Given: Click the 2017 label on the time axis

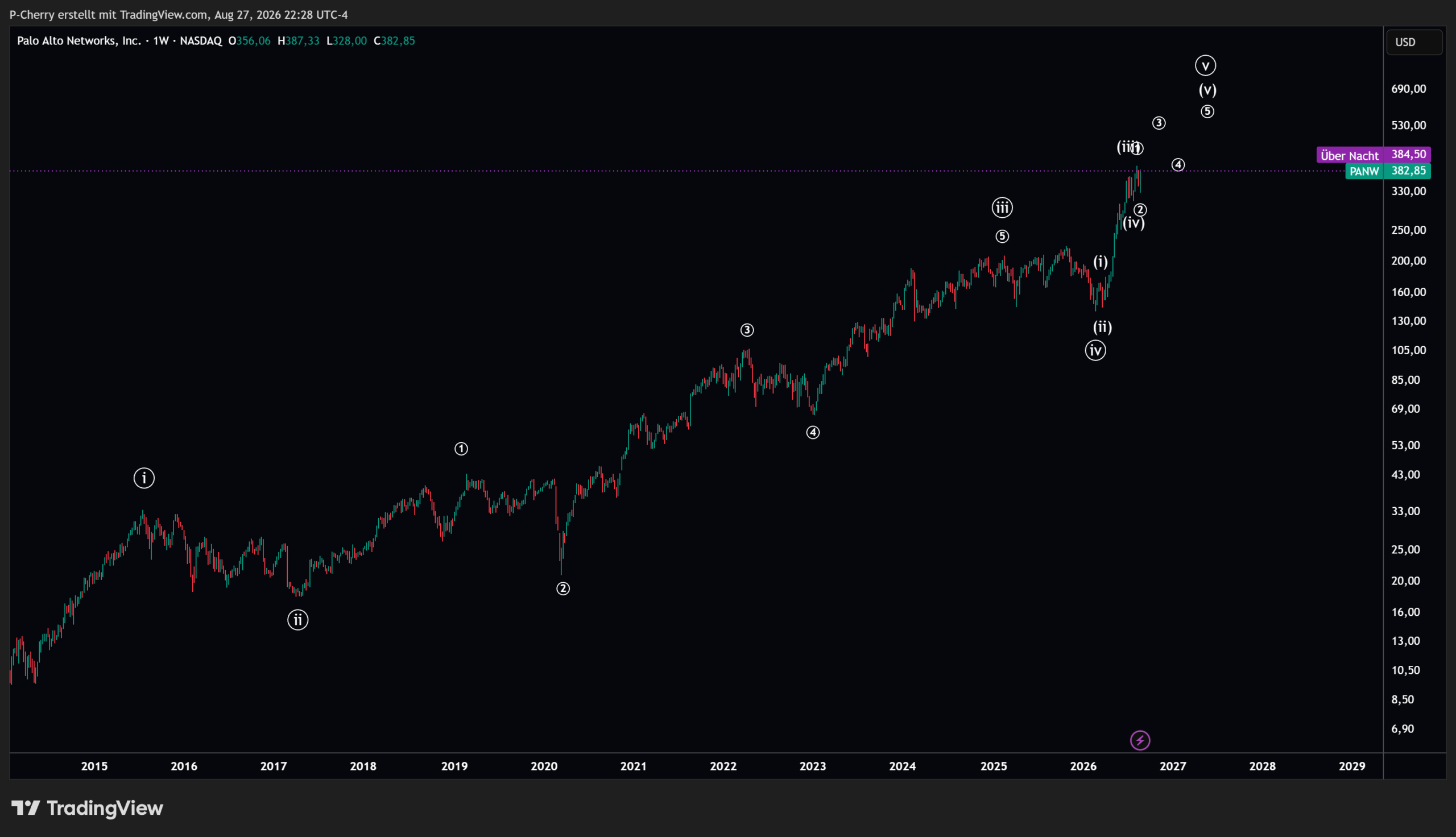Looking at the screenshot, I should [x=274, y=766].
